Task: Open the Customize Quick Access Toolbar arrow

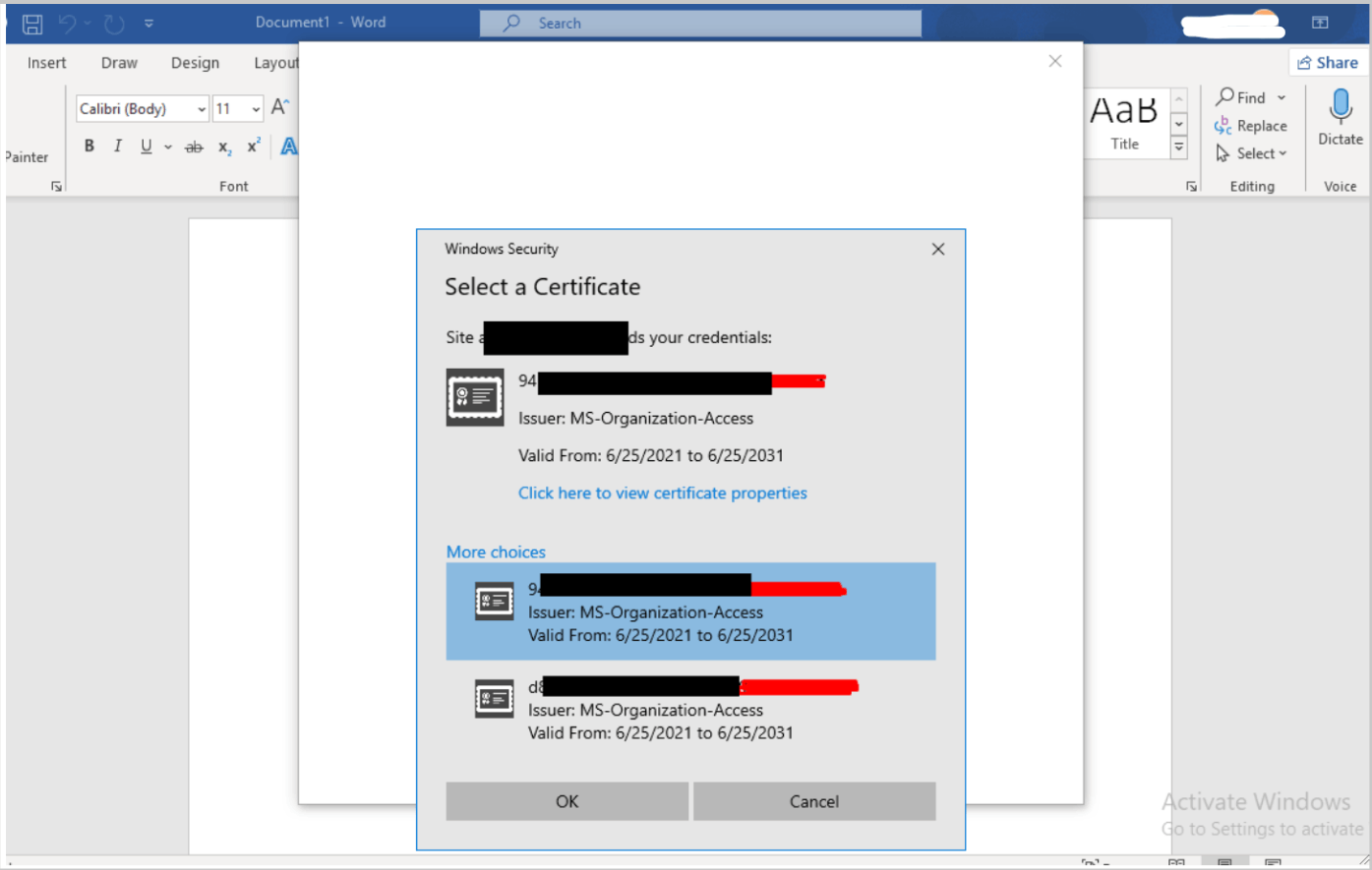Action: pyautogui.click(x=149, y=24)
